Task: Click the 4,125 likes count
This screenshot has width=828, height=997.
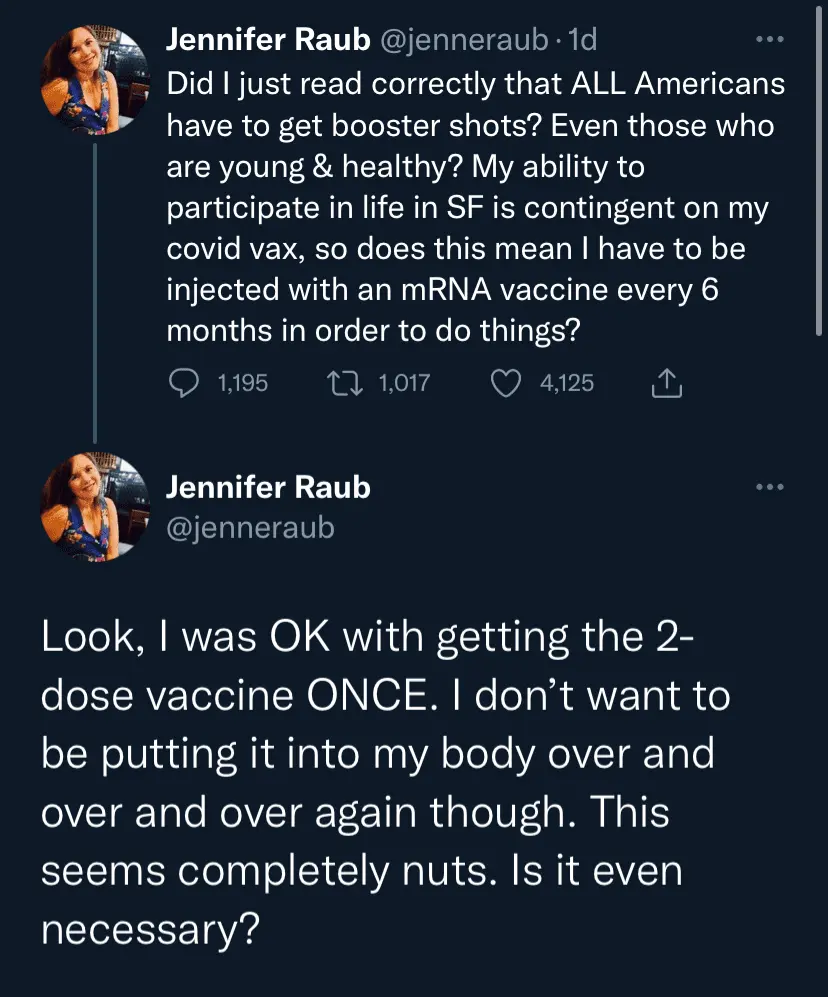Action: pyautogui.click(x=566, y=382)
